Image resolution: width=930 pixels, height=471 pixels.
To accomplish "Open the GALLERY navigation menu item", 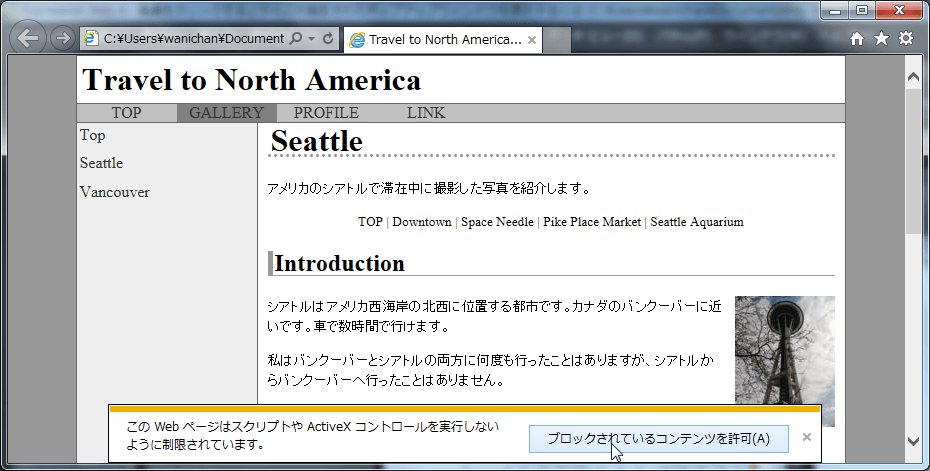I will click(x=227, y=113).
